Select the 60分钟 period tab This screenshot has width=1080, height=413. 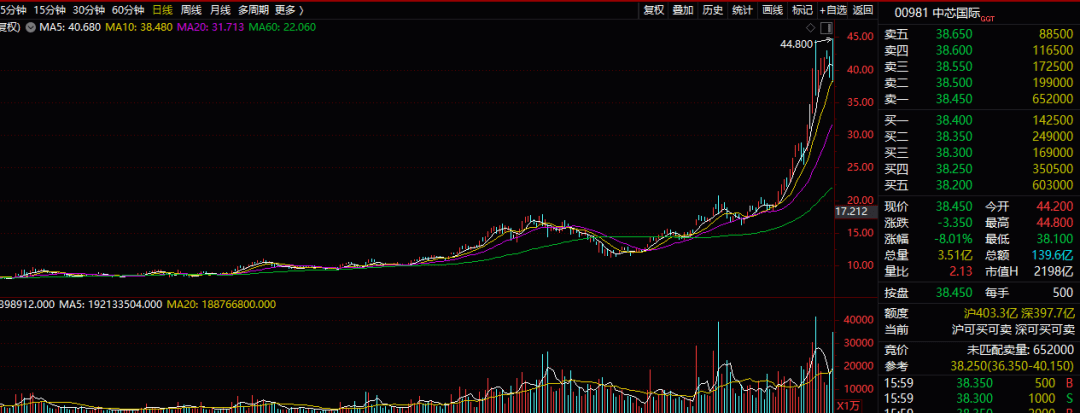pyautogui.click(x=128, y=10)
